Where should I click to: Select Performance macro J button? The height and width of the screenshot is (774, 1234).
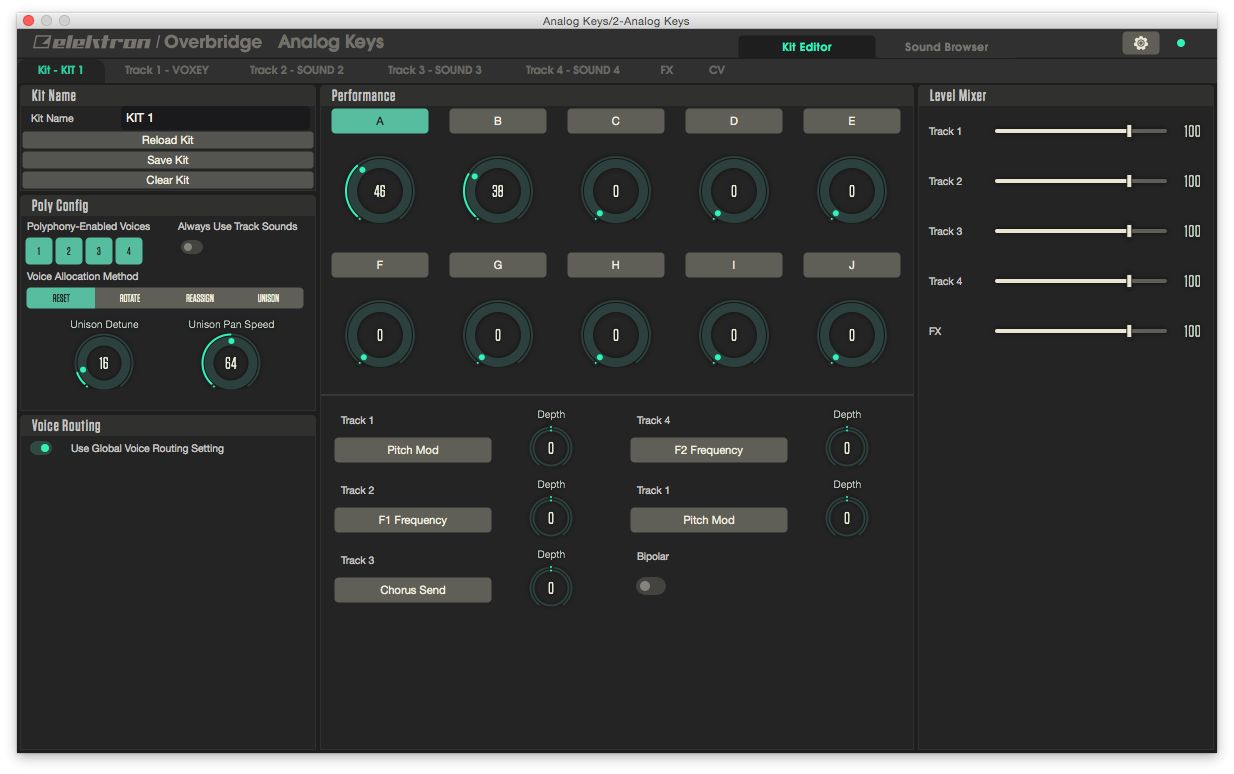click(x=852, y=265)
